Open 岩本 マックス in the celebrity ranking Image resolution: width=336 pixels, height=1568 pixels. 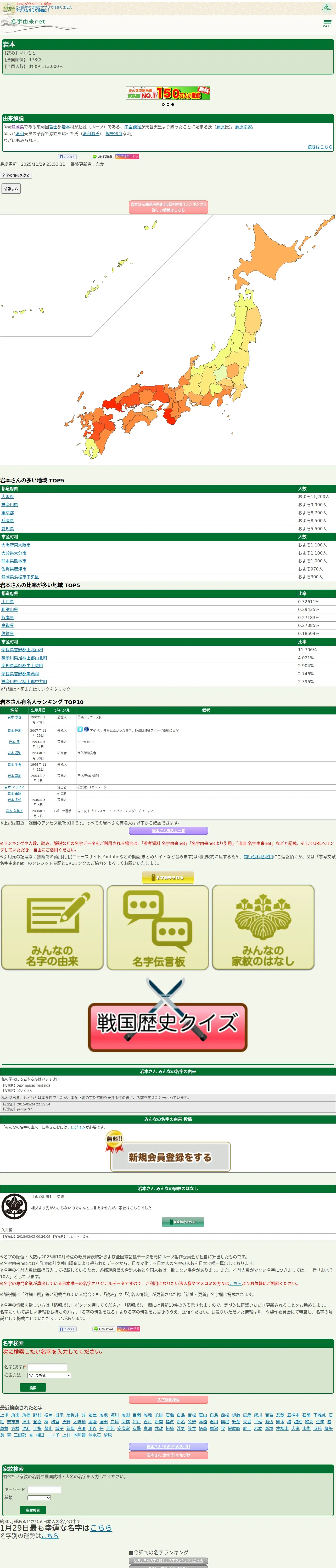[14, 787]
